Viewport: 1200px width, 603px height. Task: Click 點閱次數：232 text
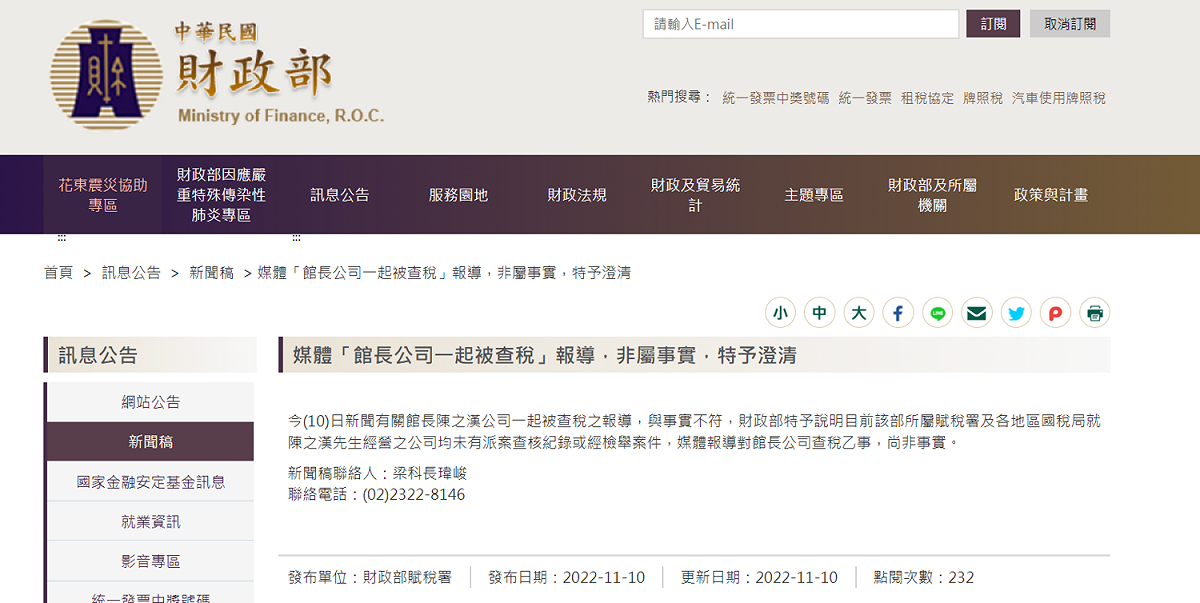pos(923,577)
